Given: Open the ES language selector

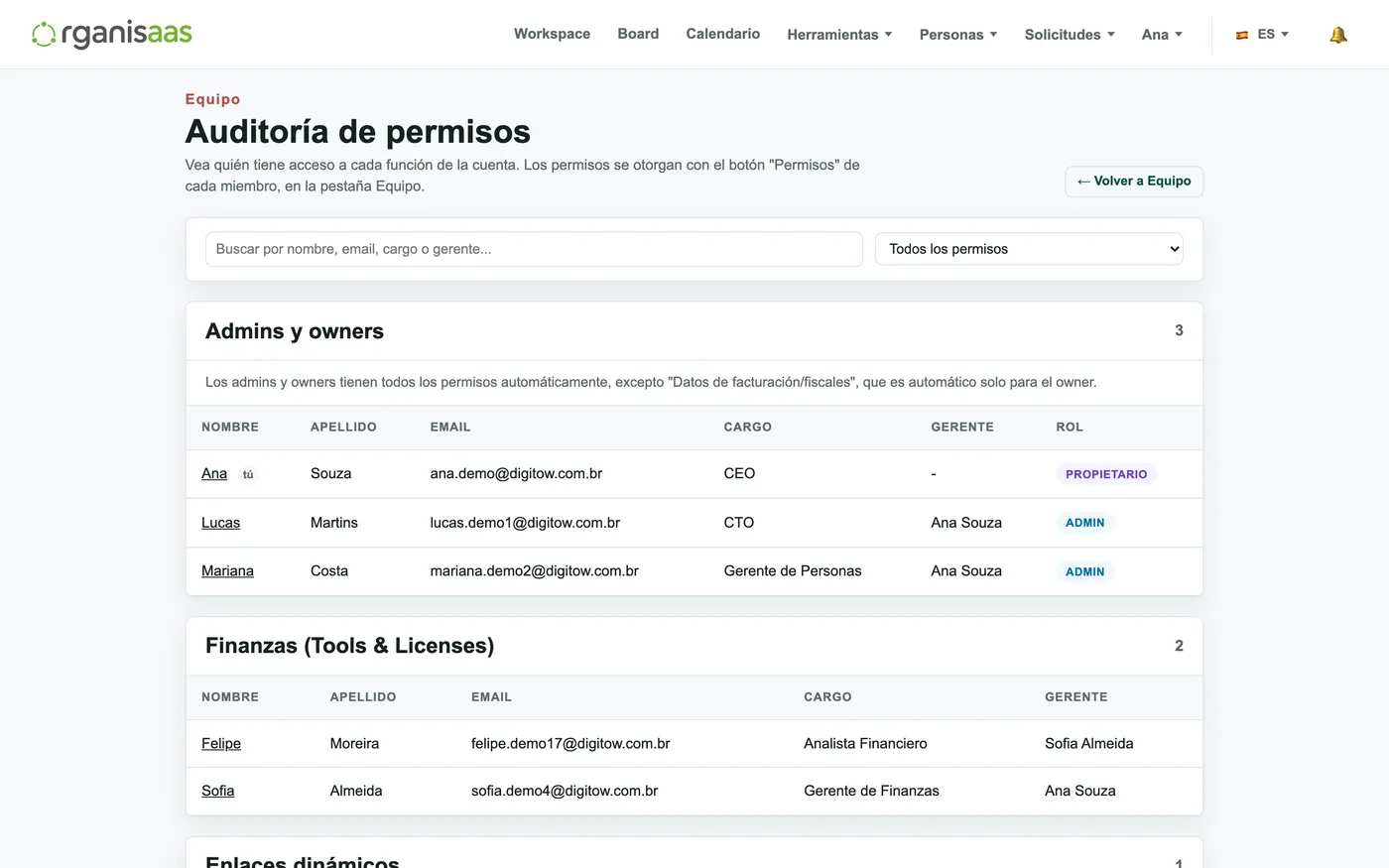Looking at the screenshot, I should pos(1262,35).
